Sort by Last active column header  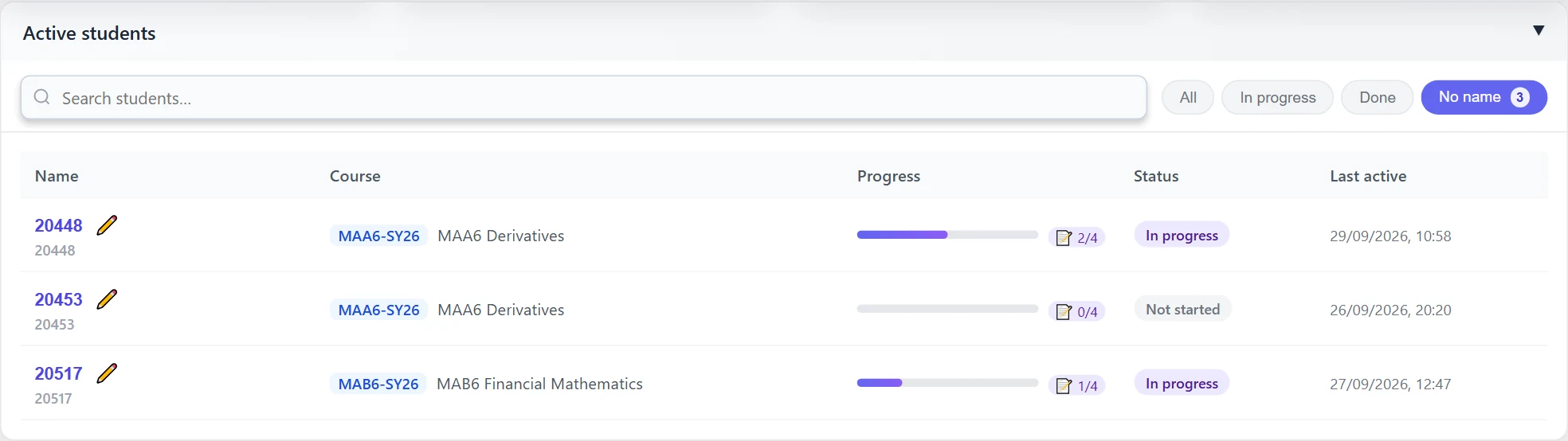[x=1368, y=176]
